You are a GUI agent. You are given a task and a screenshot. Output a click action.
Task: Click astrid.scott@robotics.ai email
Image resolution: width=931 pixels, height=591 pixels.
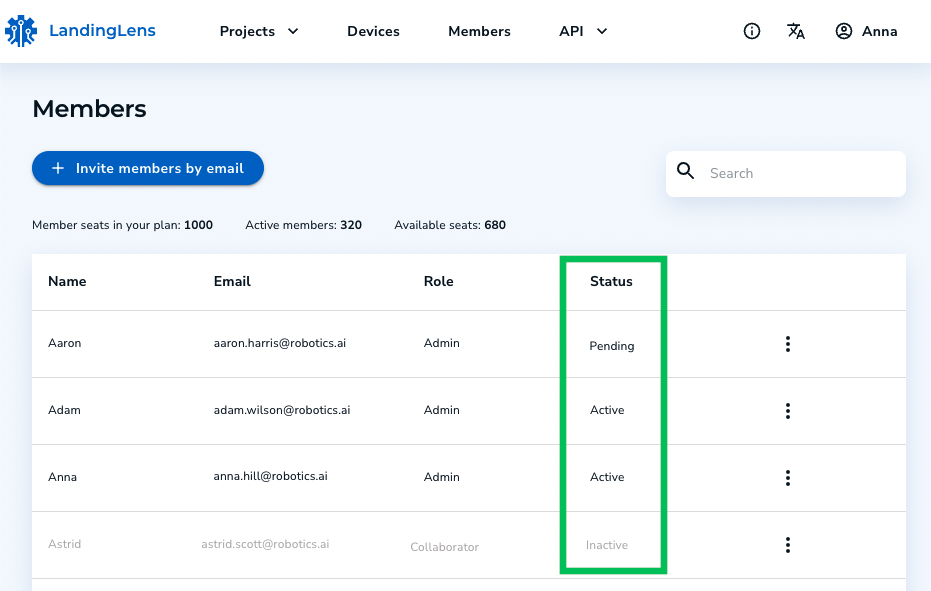coord(265,544)
